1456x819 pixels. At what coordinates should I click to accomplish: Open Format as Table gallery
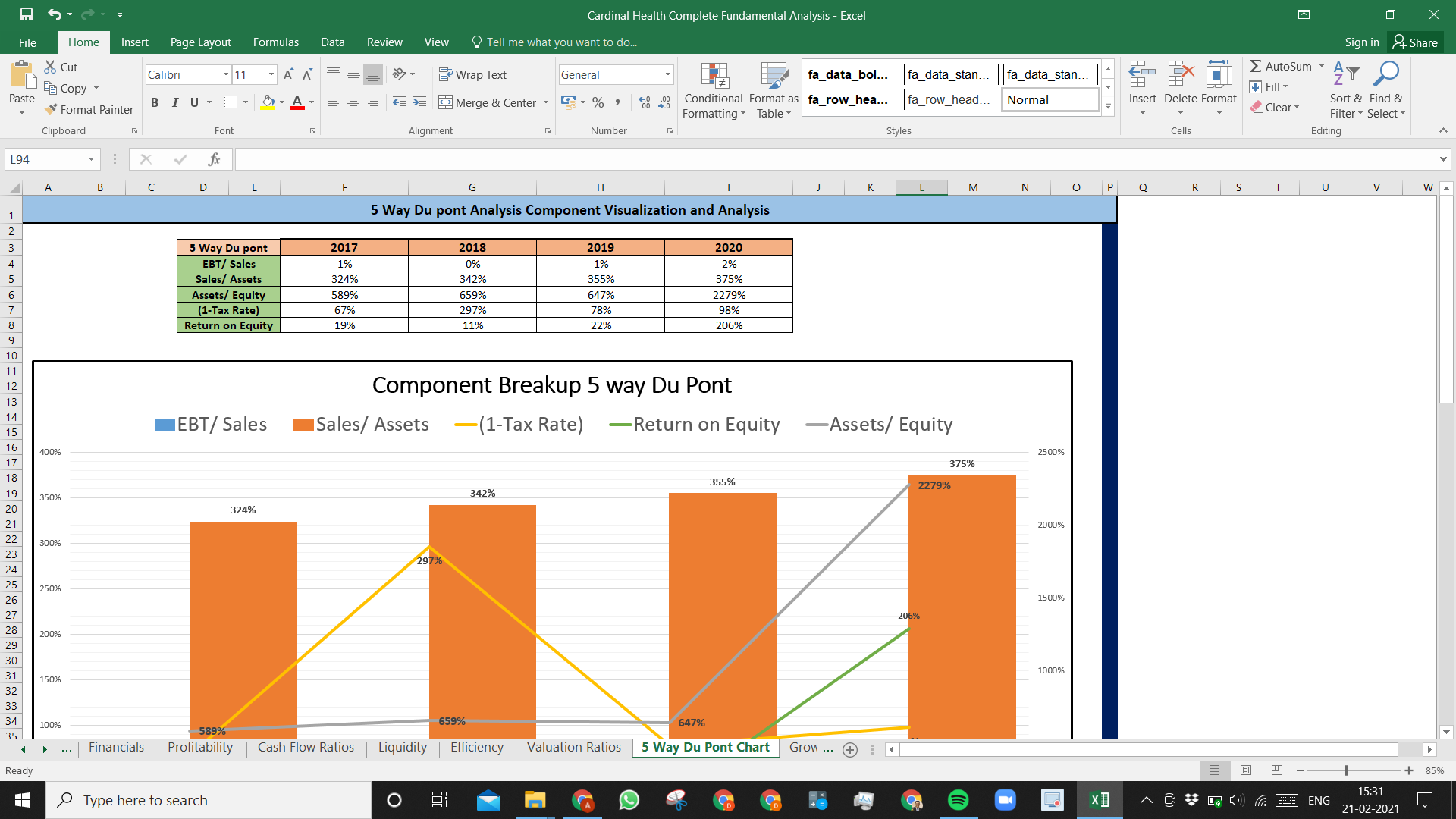click(x=773, y=90)
